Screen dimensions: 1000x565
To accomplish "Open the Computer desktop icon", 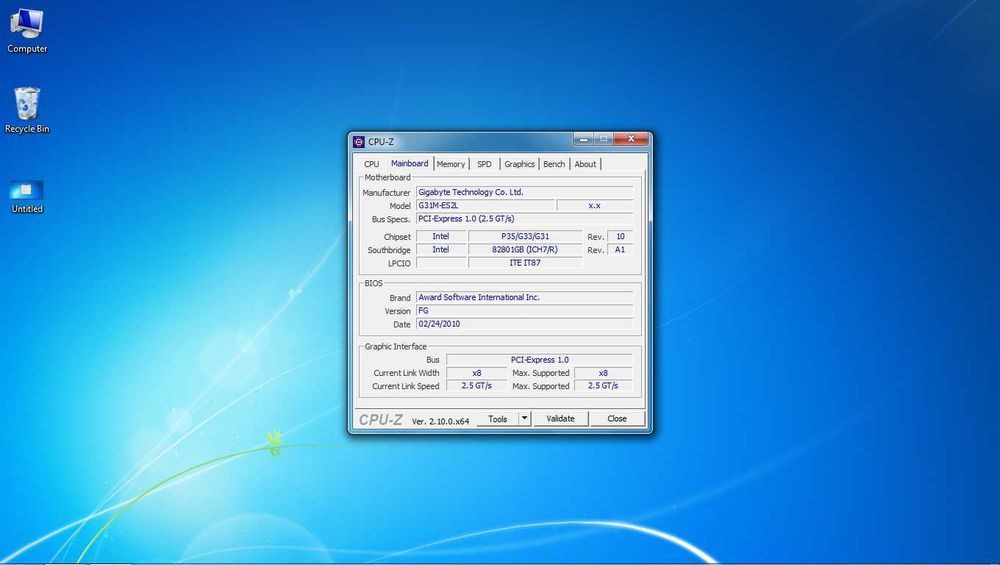I will coord(27,31).
